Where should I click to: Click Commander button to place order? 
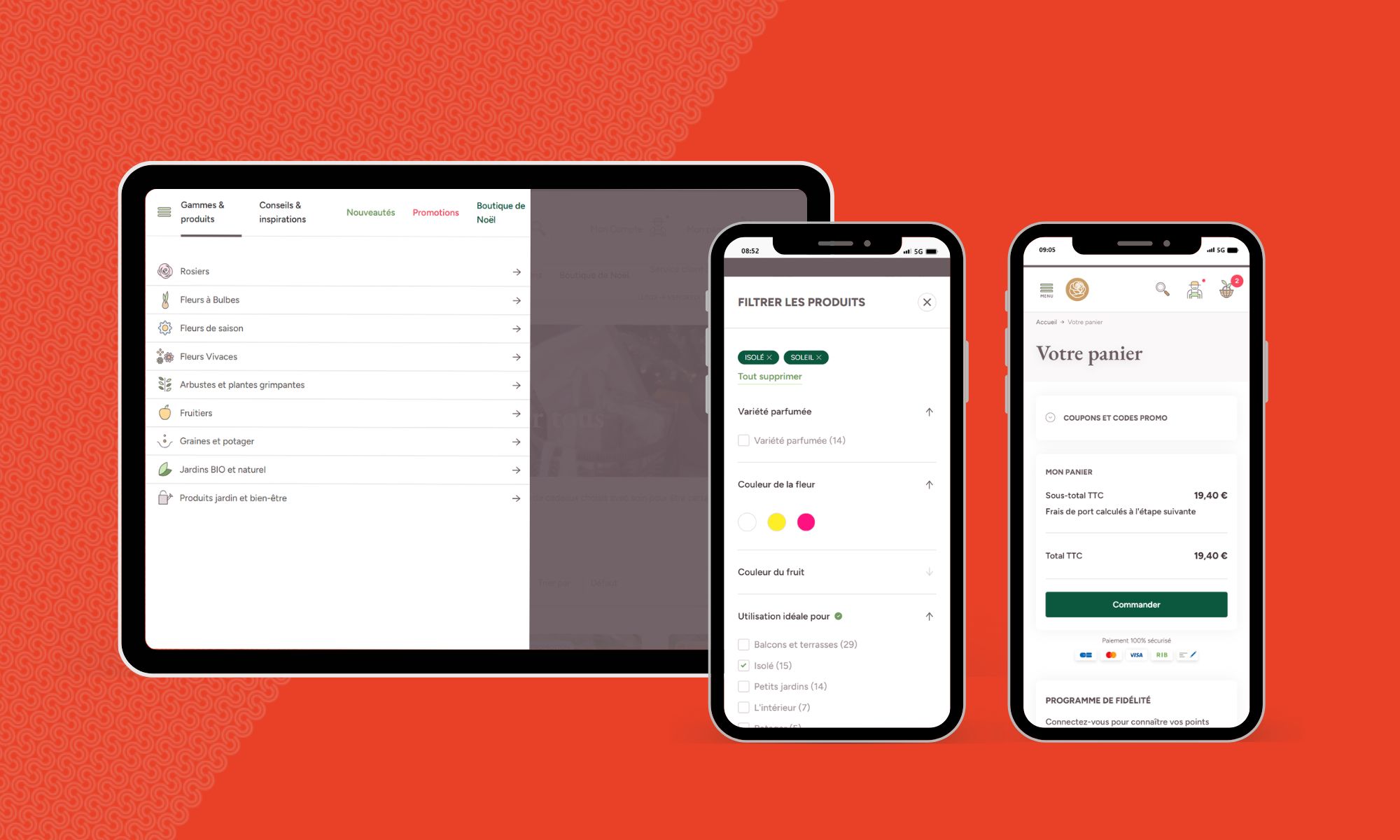(1134, 604)
